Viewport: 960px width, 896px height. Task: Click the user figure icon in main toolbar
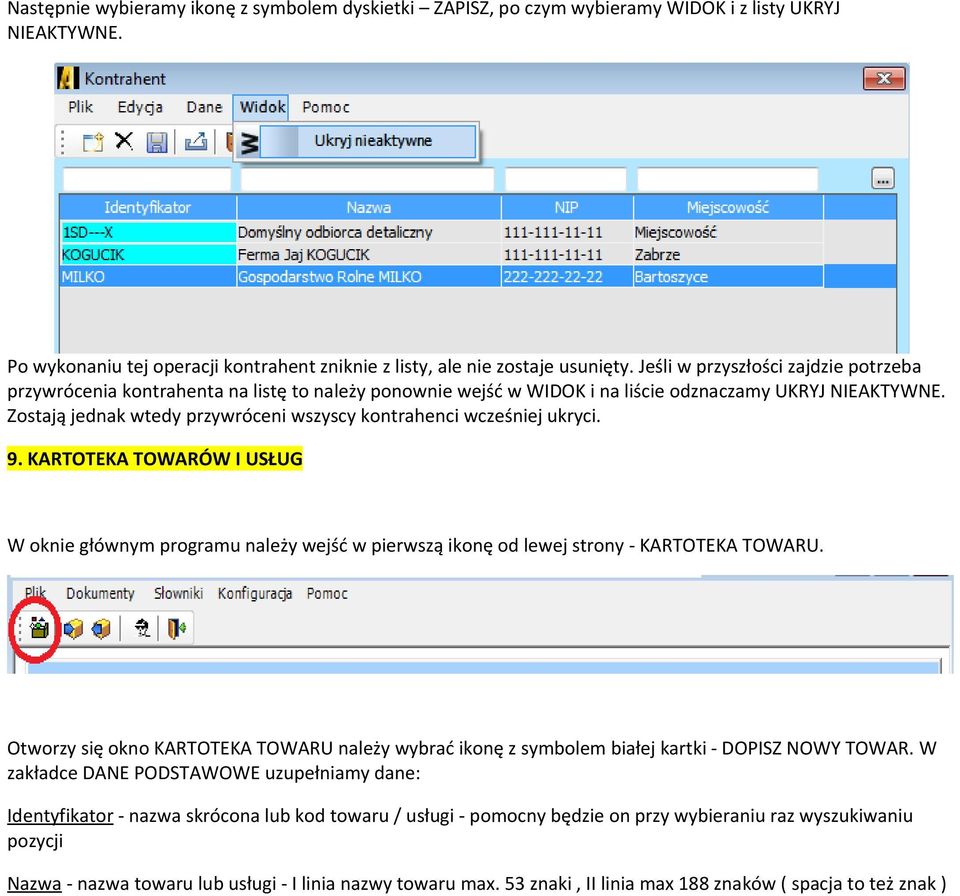pos(142,628)
